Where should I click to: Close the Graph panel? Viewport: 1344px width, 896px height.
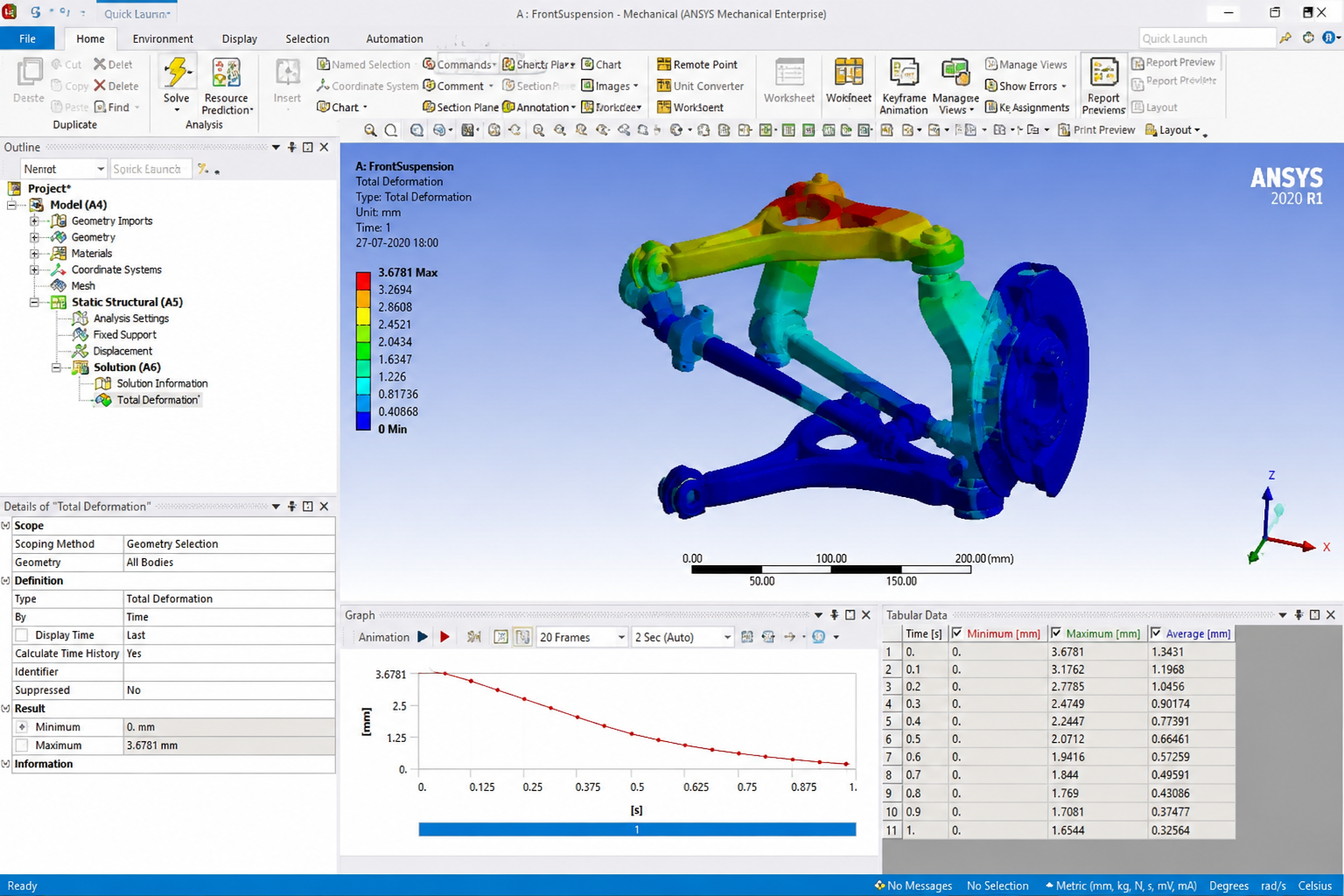click(866, 615)
